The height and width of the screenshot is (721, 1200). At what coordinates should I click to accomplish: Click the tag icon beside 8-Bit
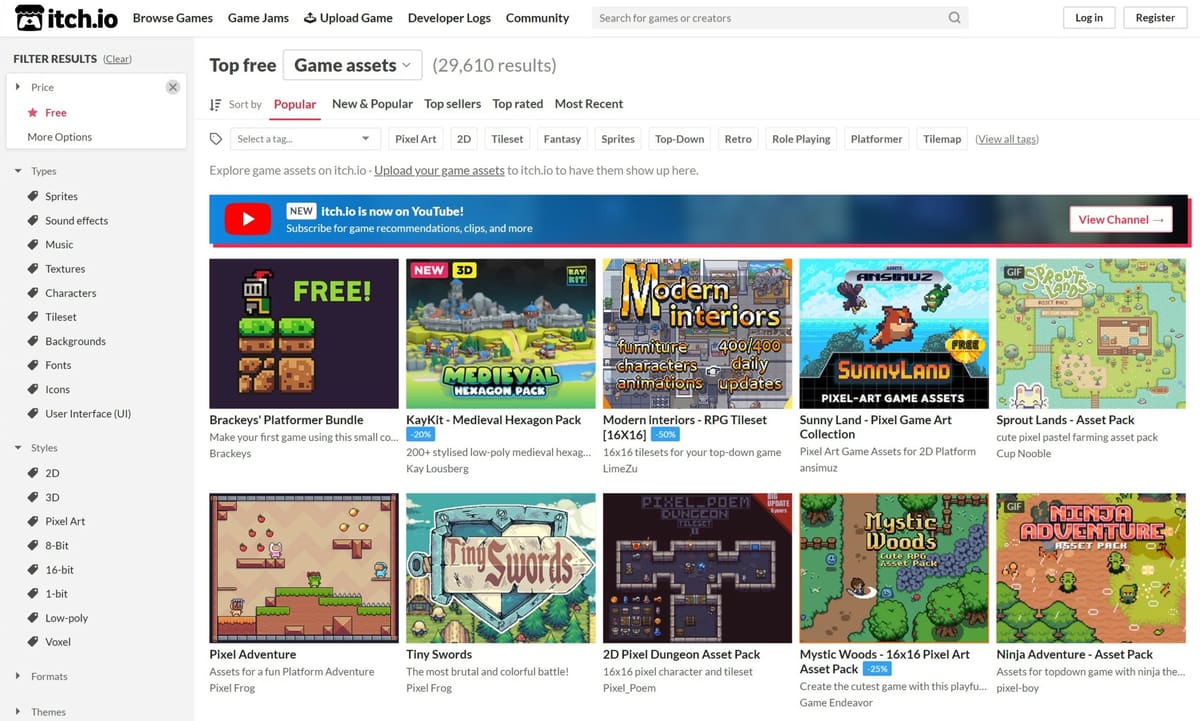click(x=33, y=545)
